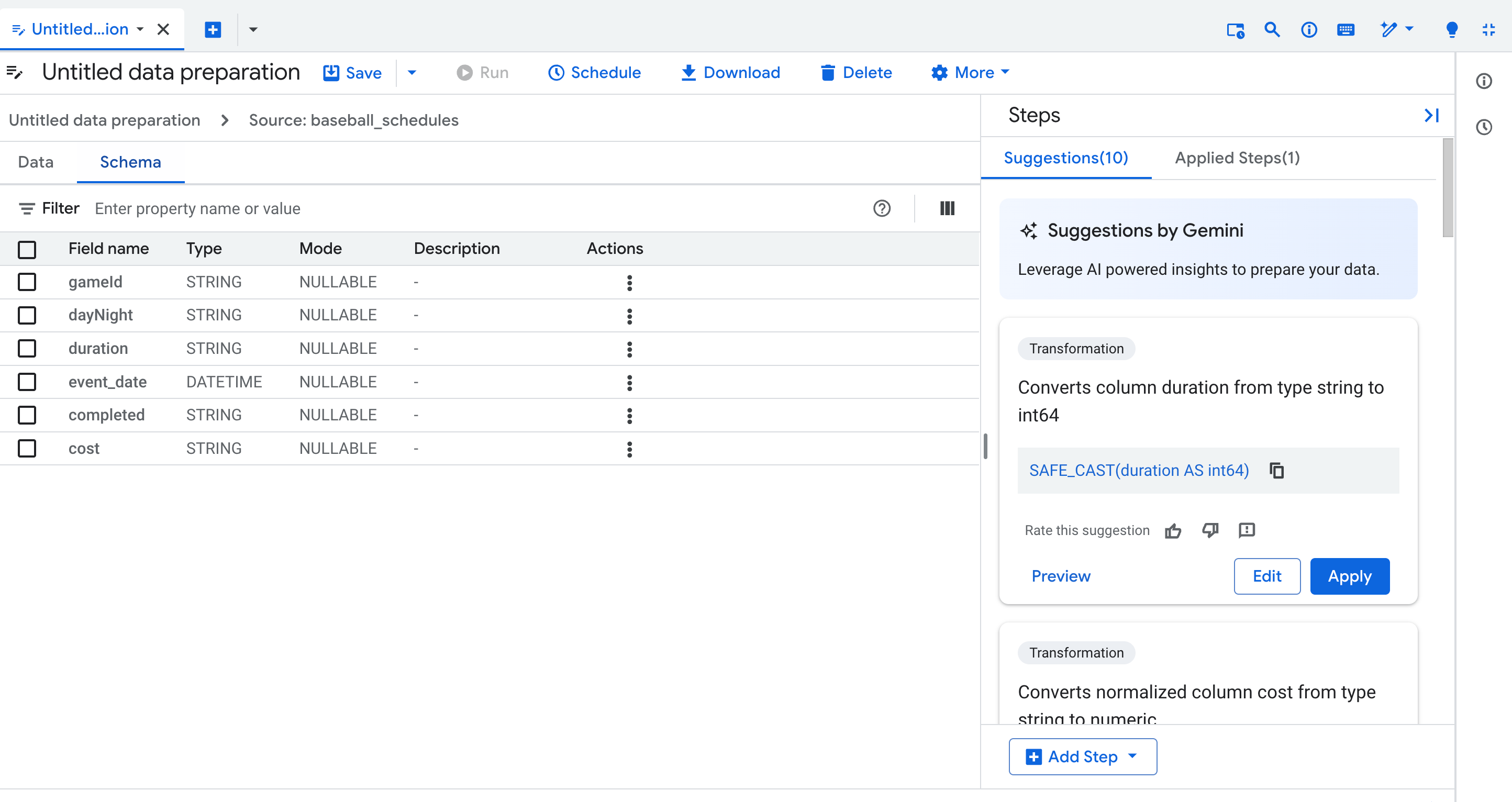
Task: Expand the new tab options arrow
Action: point(253,29)
